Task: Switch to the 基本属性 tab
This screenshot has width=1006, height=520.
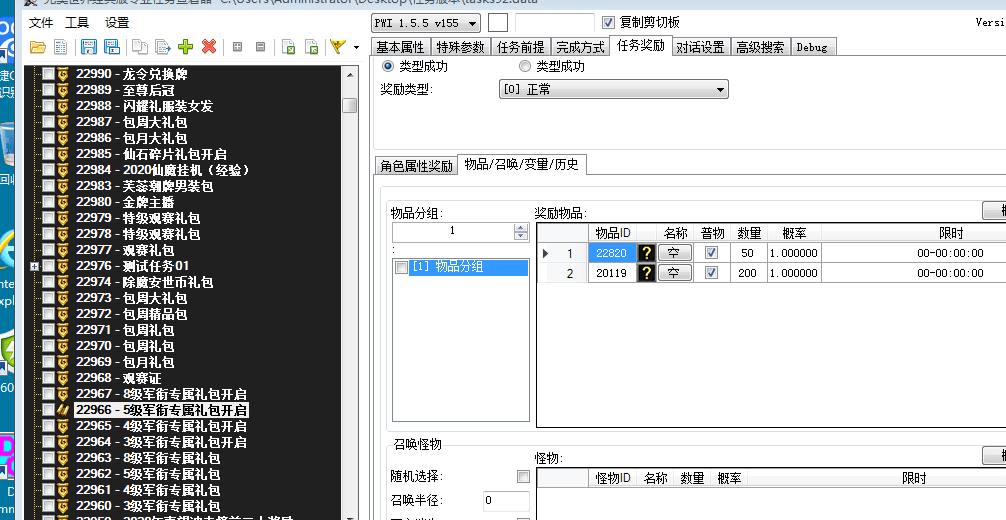Action: [x=400, y=47]
